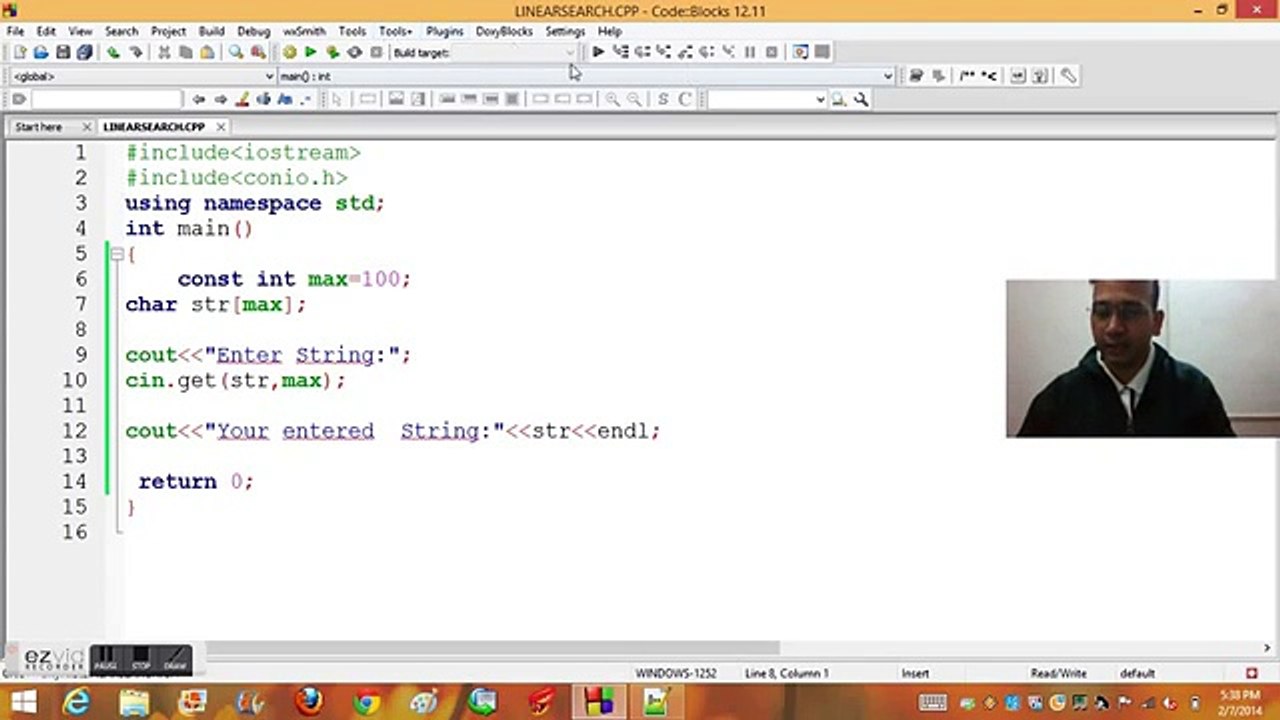Pause the ezvid recording
The image size is (1280, 720).
(x=105, y=659)
